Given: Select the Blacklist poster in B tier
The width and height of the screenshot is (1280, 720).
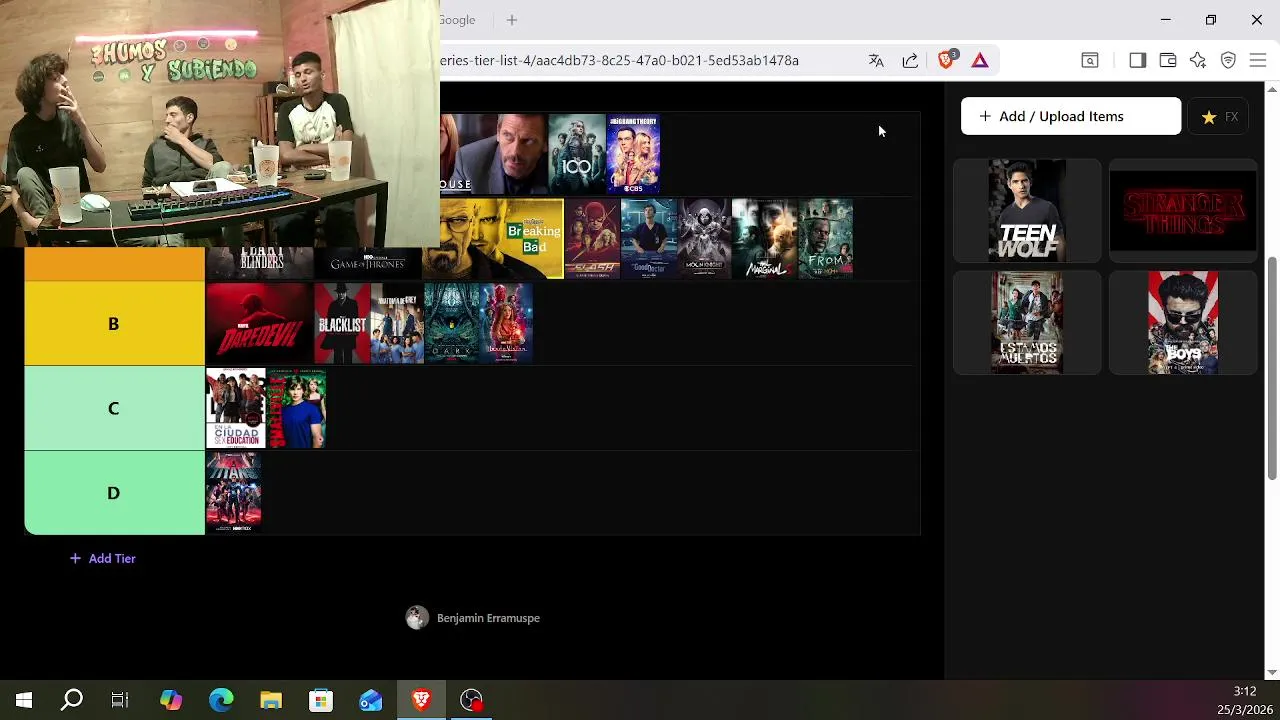Looking at the screenshot, I should click(342, 324).
